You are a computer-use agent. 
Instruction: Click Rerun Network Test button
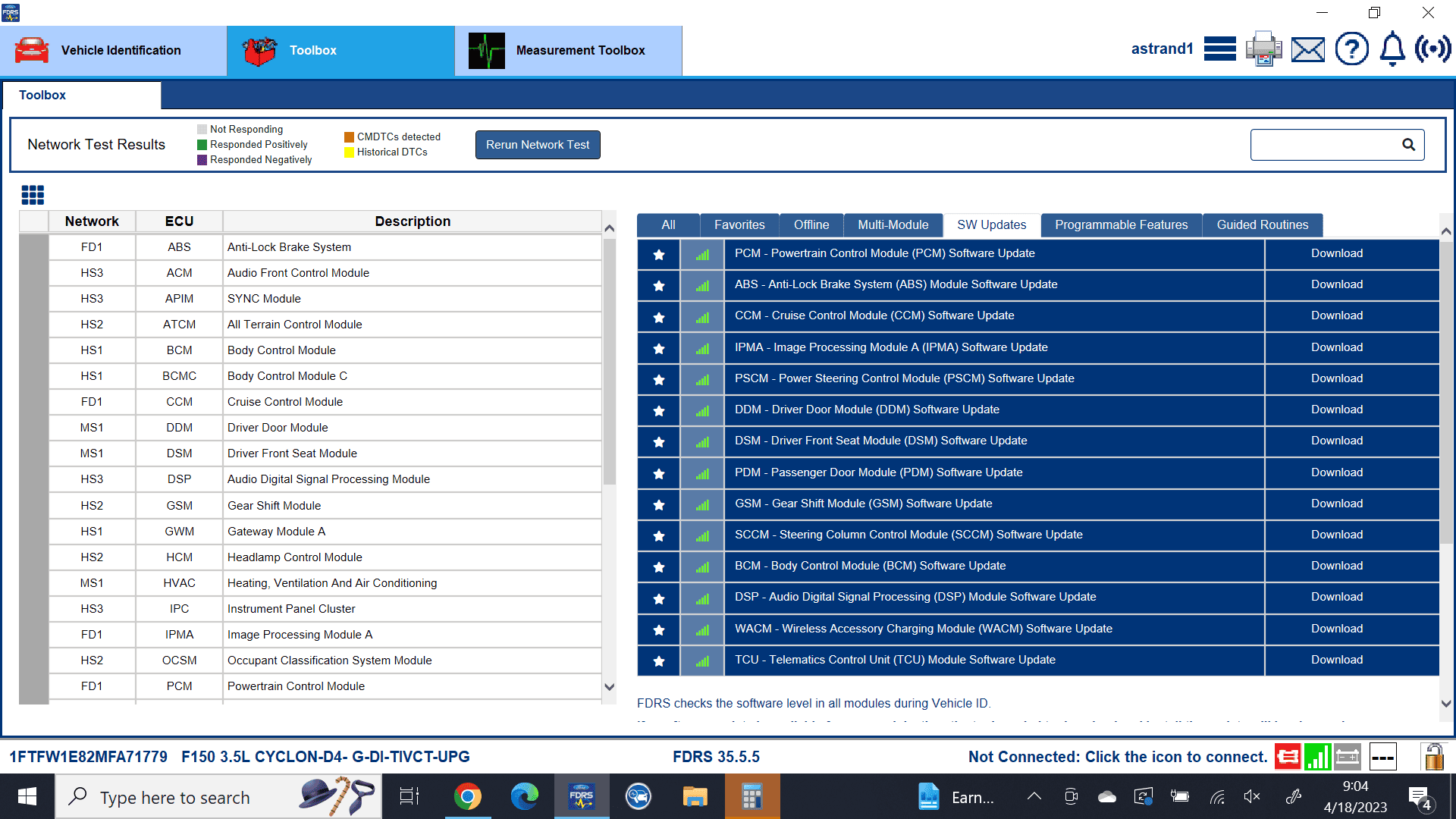538,145
